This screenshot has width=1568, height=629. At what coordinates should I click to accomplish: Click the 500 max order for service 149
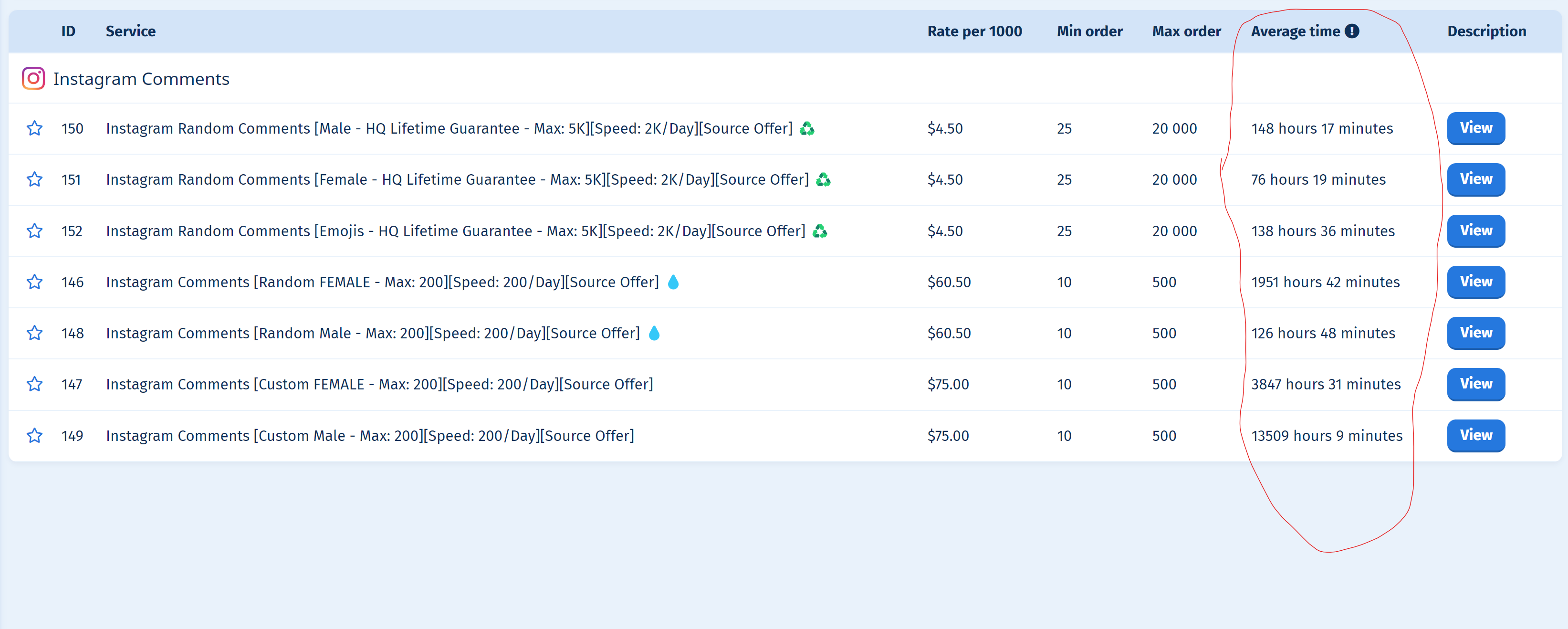point(1164,436)
